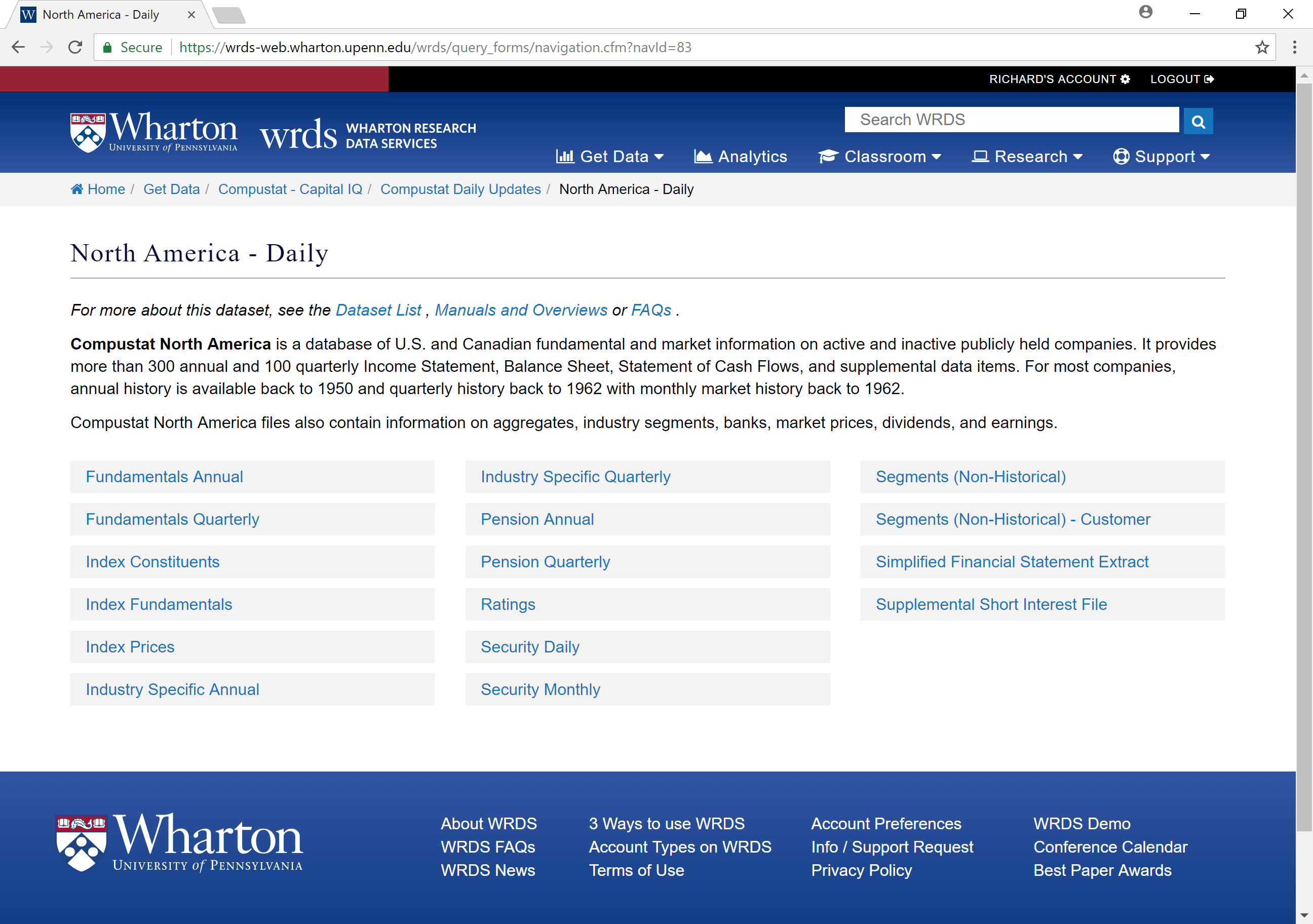Screen dimensions: 1313x924
Task: Open the Security Daily dataset link
Action: [529, 647]
